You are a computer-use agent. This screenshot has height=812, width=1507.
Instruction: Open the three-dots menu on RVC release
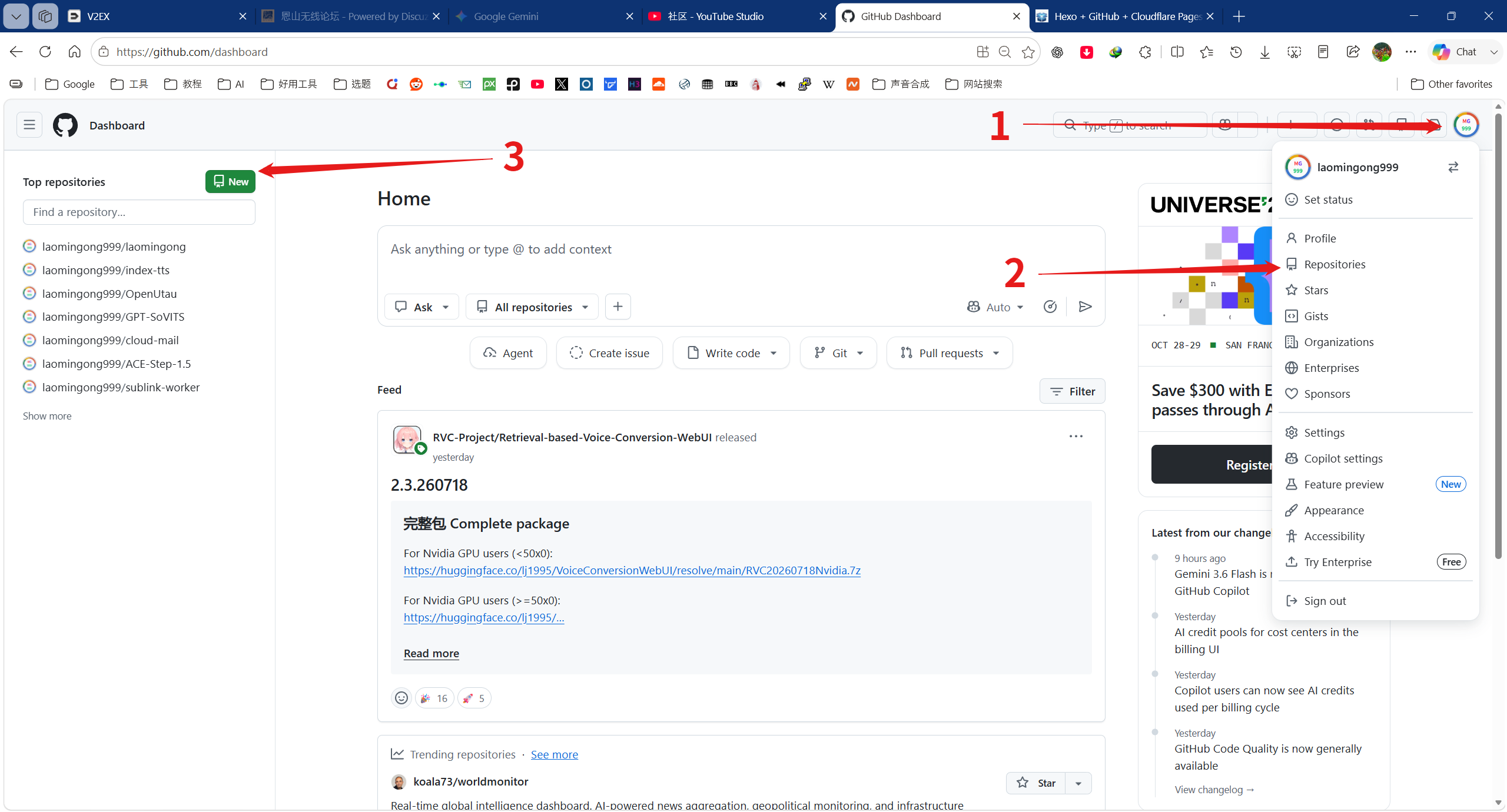coord(1076,437)
